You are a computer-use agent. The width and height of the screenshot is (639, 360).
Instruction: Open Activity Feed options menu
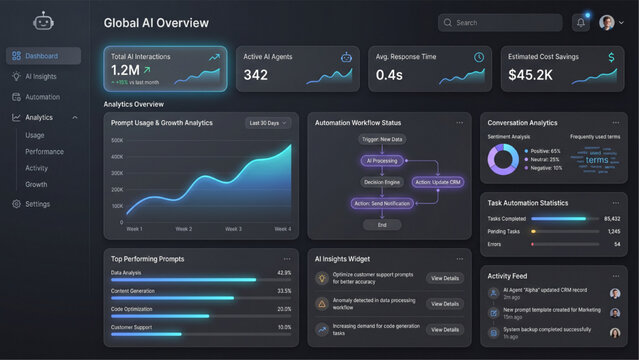pyautogui.click(x=616, y=276)
